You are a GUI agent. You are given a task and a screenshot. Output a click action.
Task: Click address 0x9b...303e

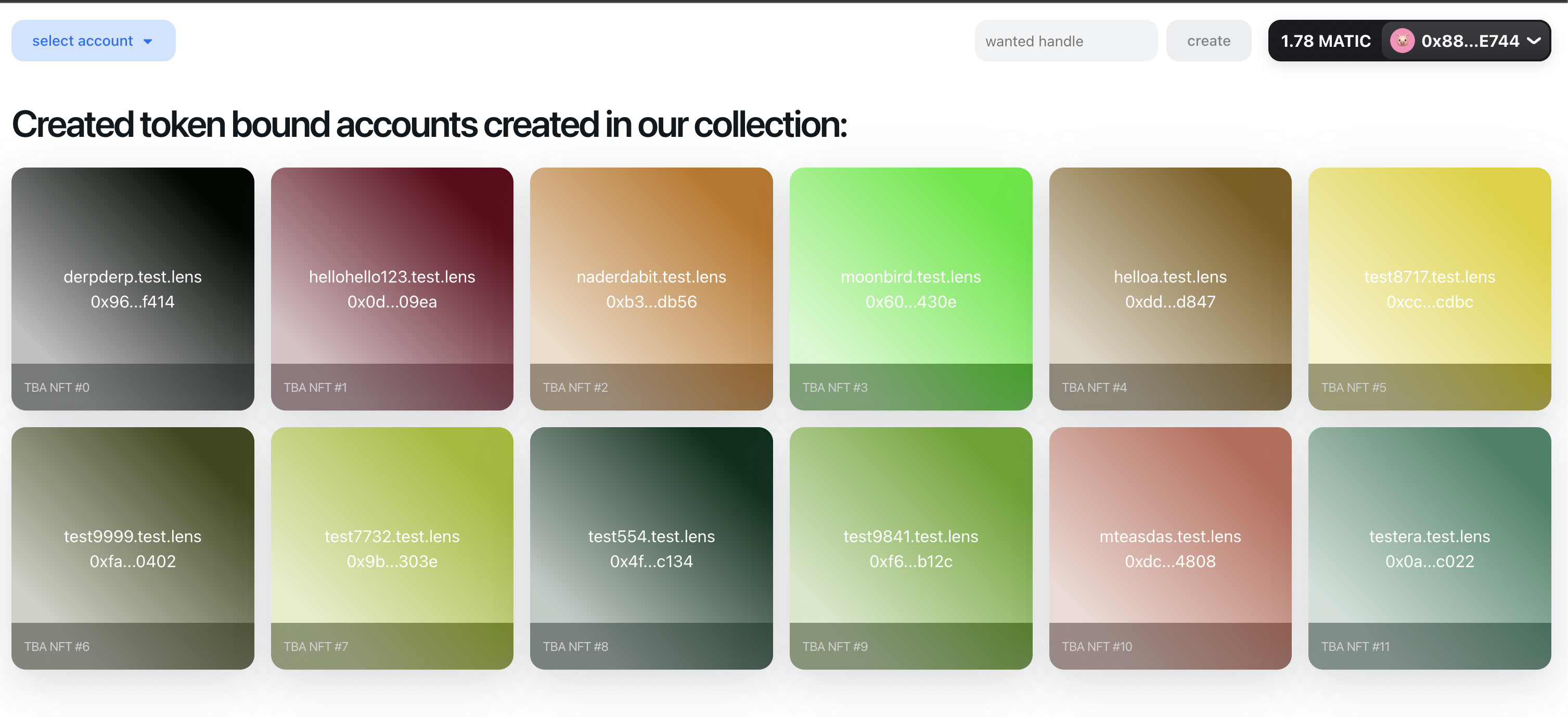[392, 561]
